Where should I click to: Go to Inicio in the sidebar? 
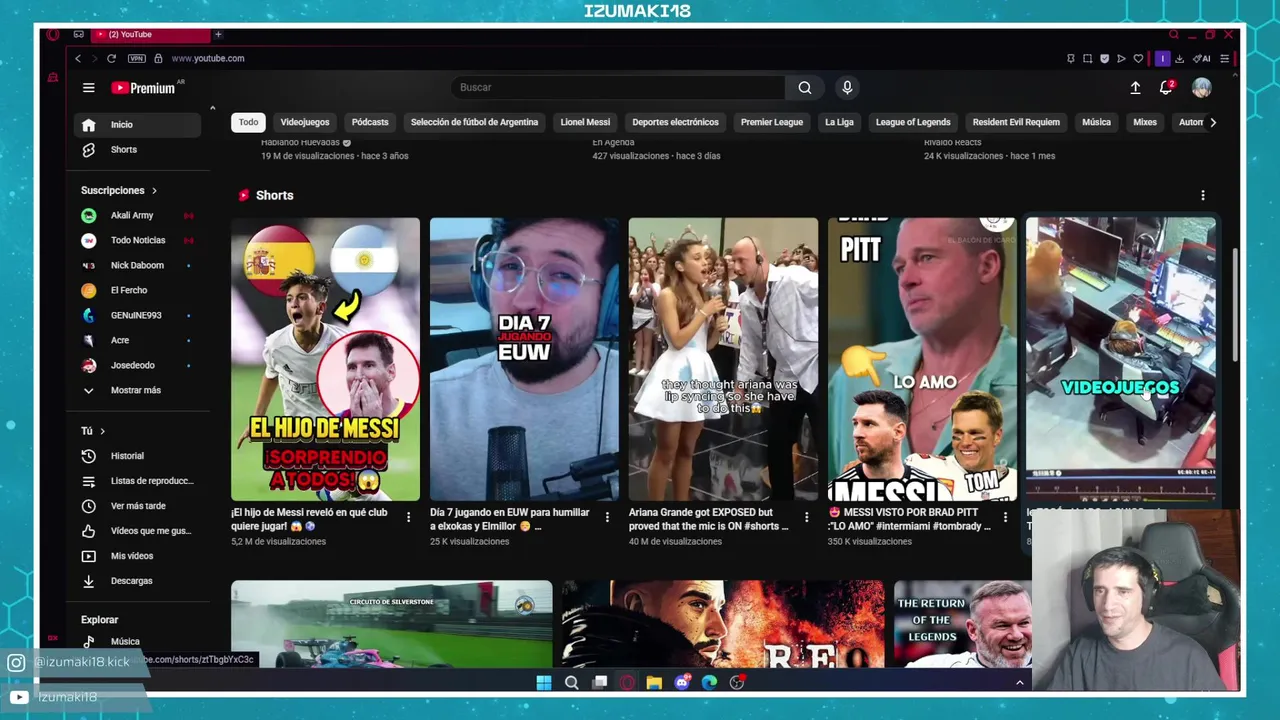(x=137, y=125)
